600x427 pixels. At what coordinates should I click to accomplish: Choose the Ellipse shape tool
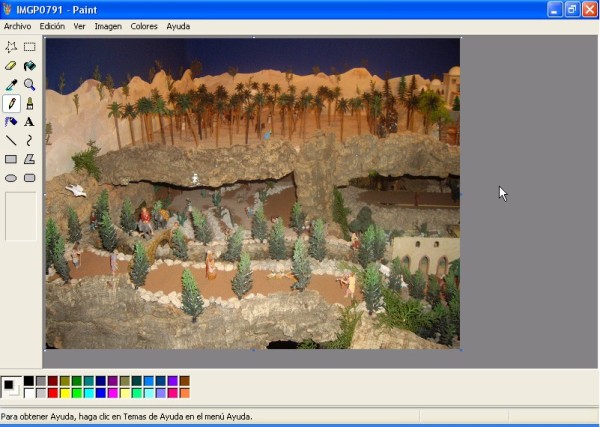pyautogui.click(x=11, y=178)
